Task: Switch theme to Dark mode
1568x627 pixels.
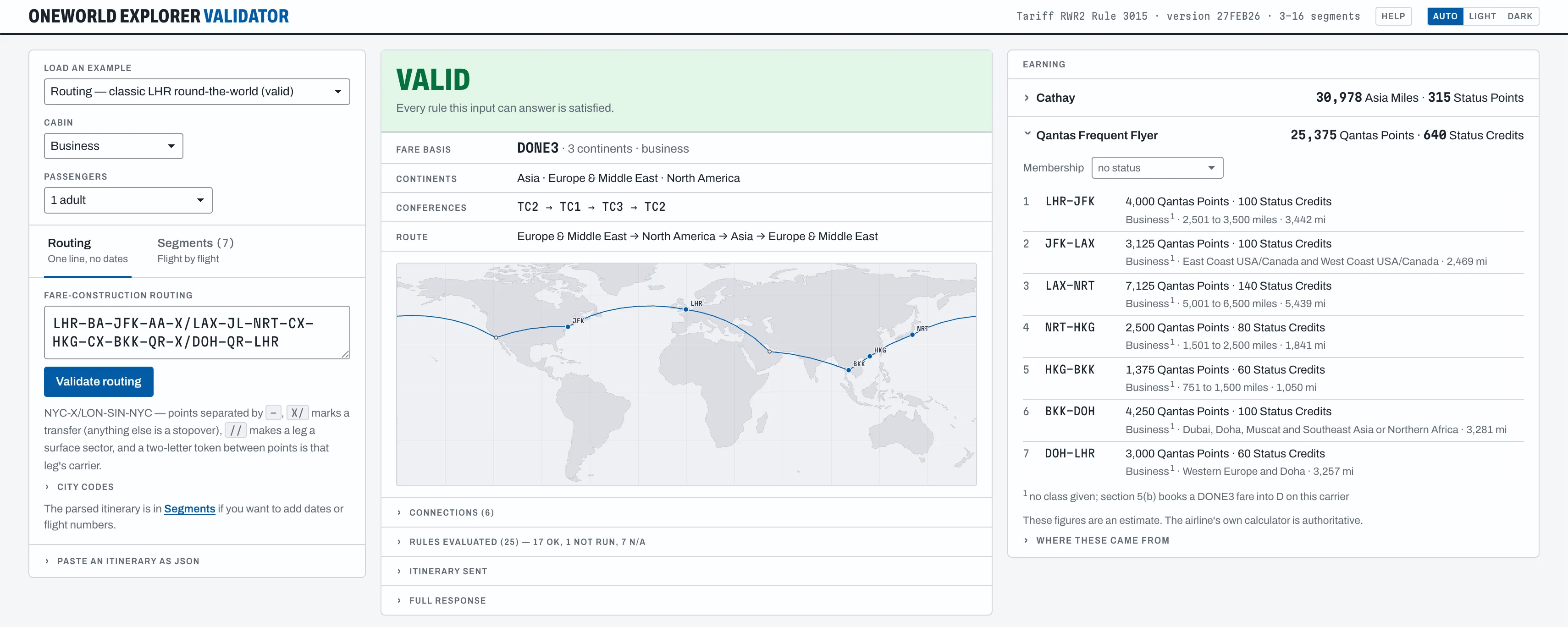Action: (x=1519, y=16)
